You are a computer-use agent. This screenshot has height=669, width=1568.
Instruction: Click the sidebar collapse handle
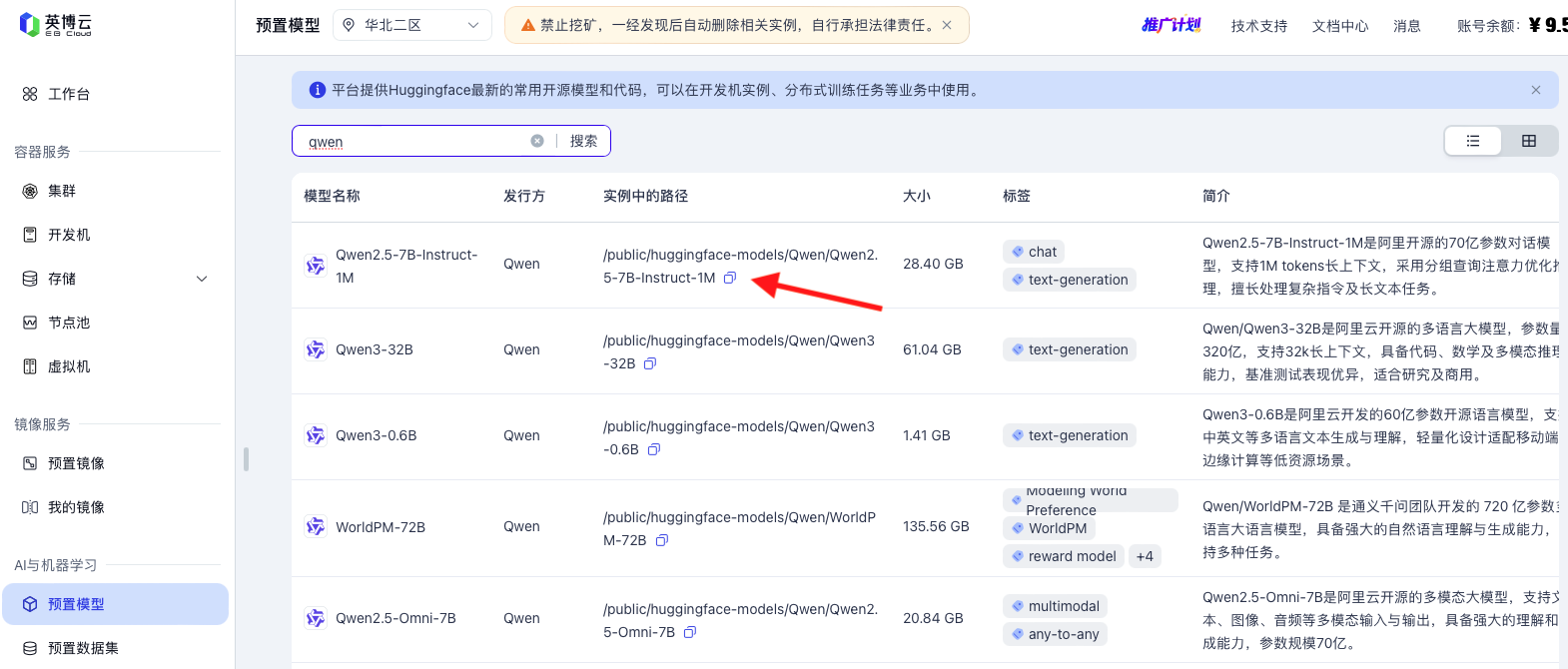click(246, 459)
